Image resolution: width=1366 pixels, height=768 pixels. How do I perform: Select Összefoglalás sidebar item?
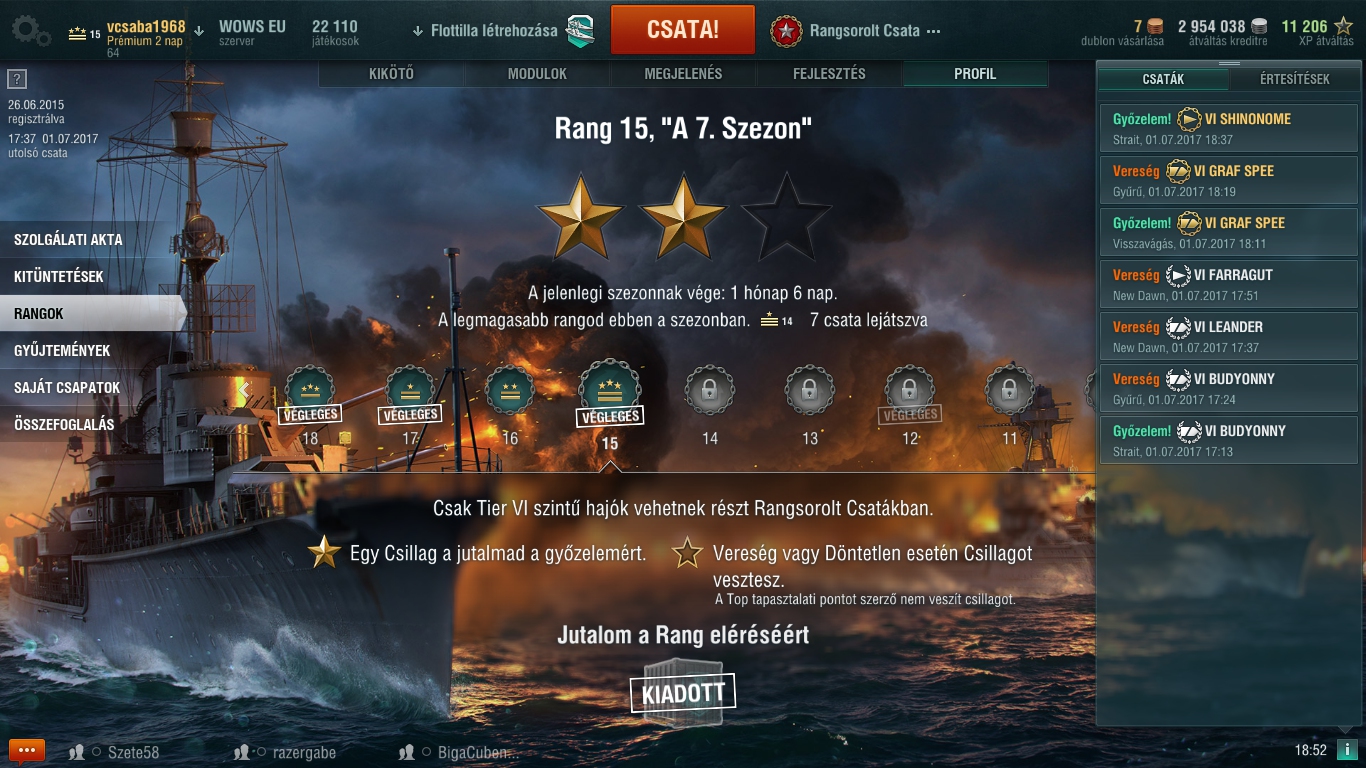[64, 424]
